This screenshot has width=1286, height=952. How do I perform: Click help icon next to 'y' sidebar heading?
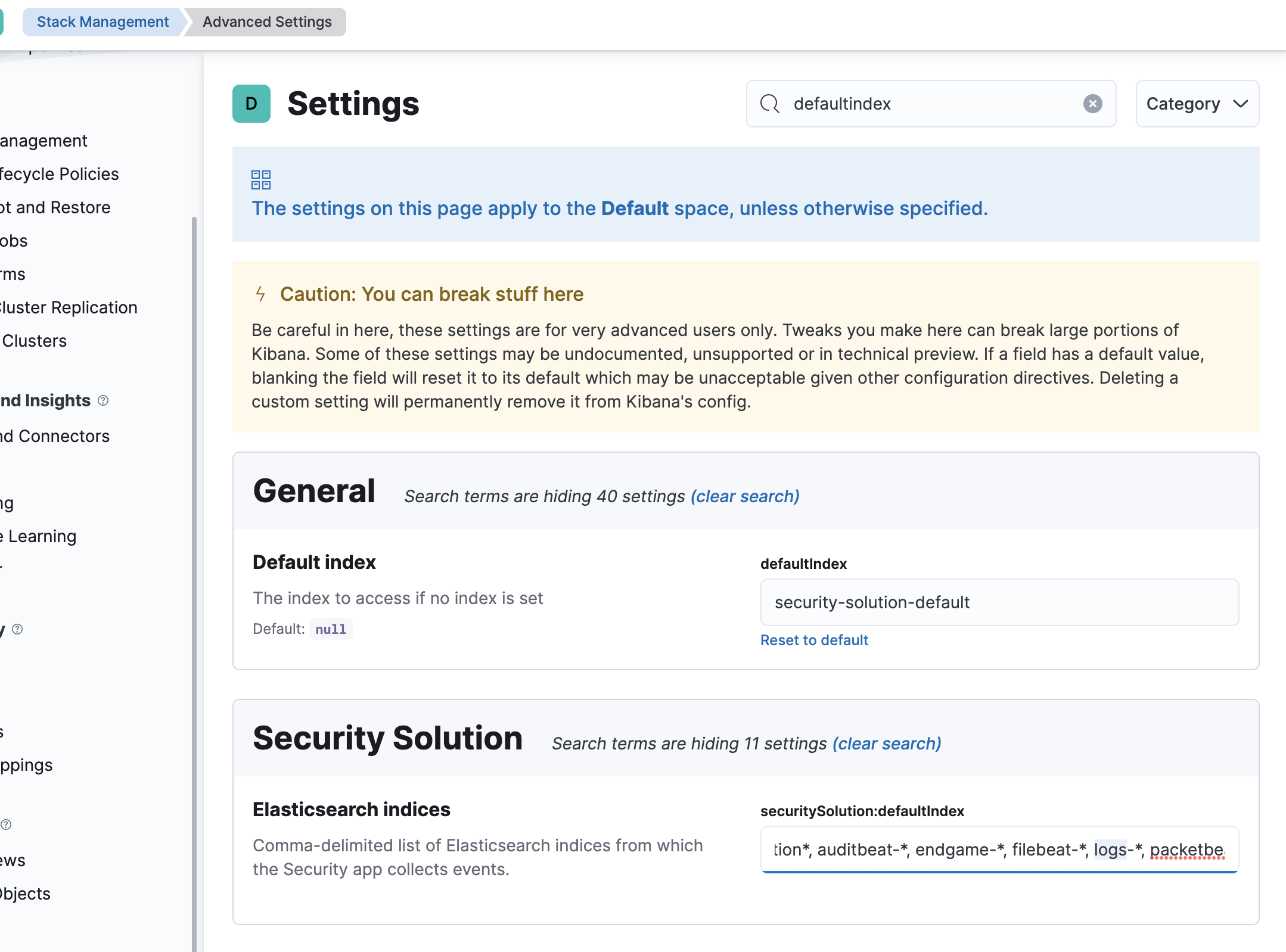tap(17, 629)
